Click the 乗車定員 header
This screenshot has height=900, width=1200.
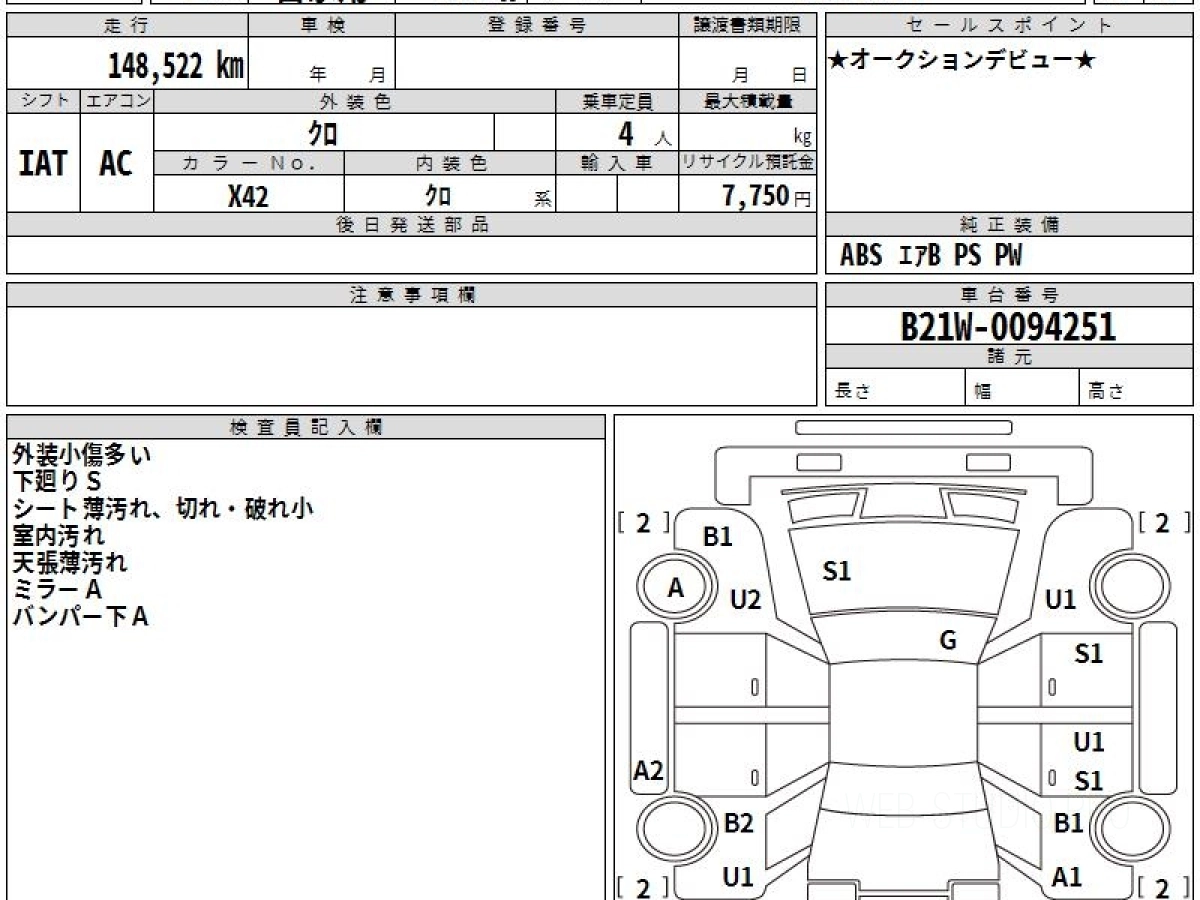(x=617, y=101)
